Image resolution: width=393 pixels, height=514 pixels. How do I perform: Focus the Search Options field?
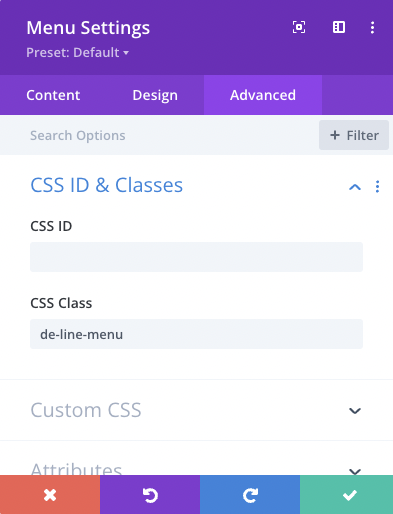[159, 135]
